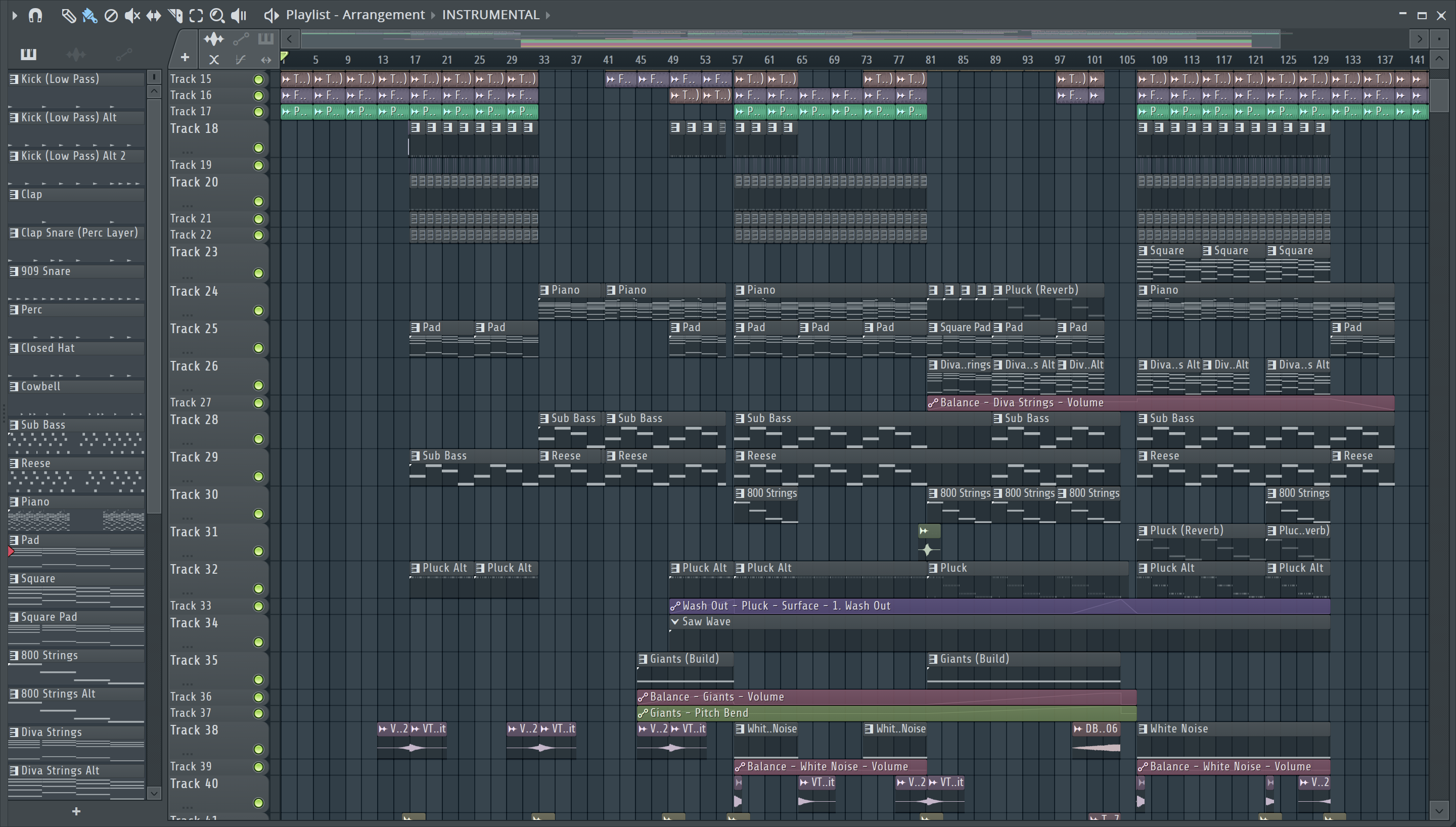Select the Giants - Pitch Bend automation clip
This screenshot has height=827, width=1456.
pyautogui.click(x=886, y=713)
